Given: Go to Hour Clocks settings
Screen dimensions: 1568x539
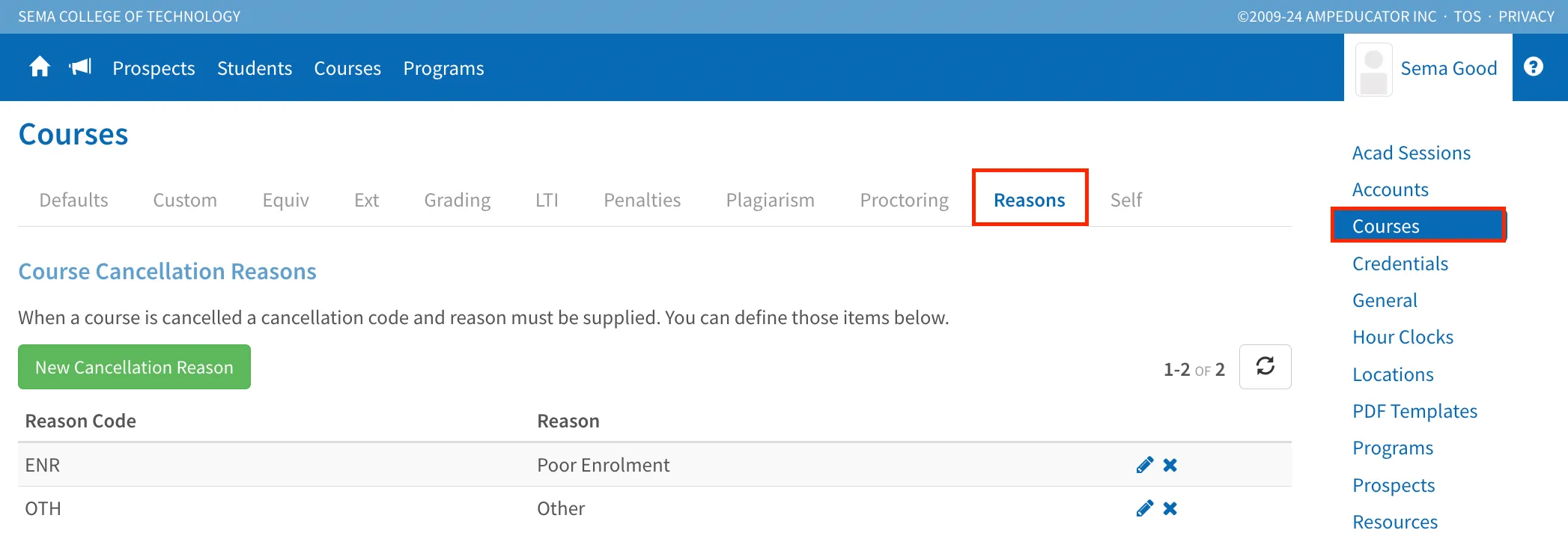Looking at the screenshot, I should (x=1403, y=337).
